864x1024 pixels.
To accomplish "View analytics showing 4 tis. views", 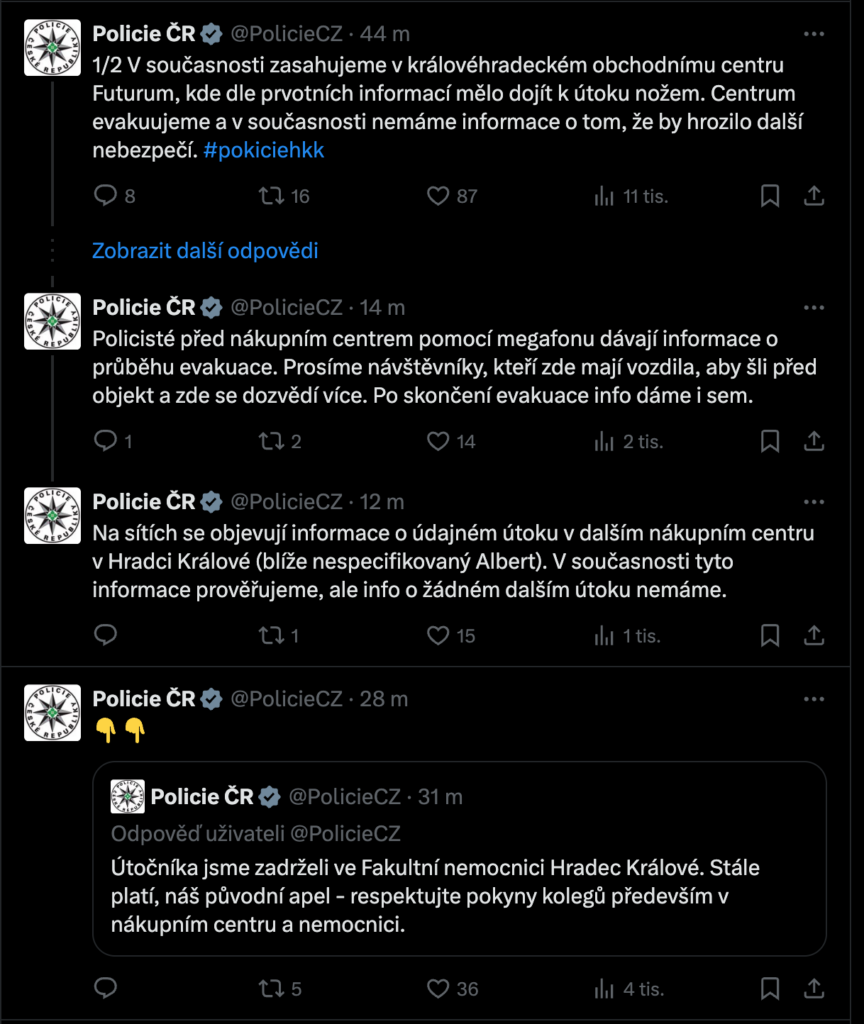I will (x=604, y=989).
